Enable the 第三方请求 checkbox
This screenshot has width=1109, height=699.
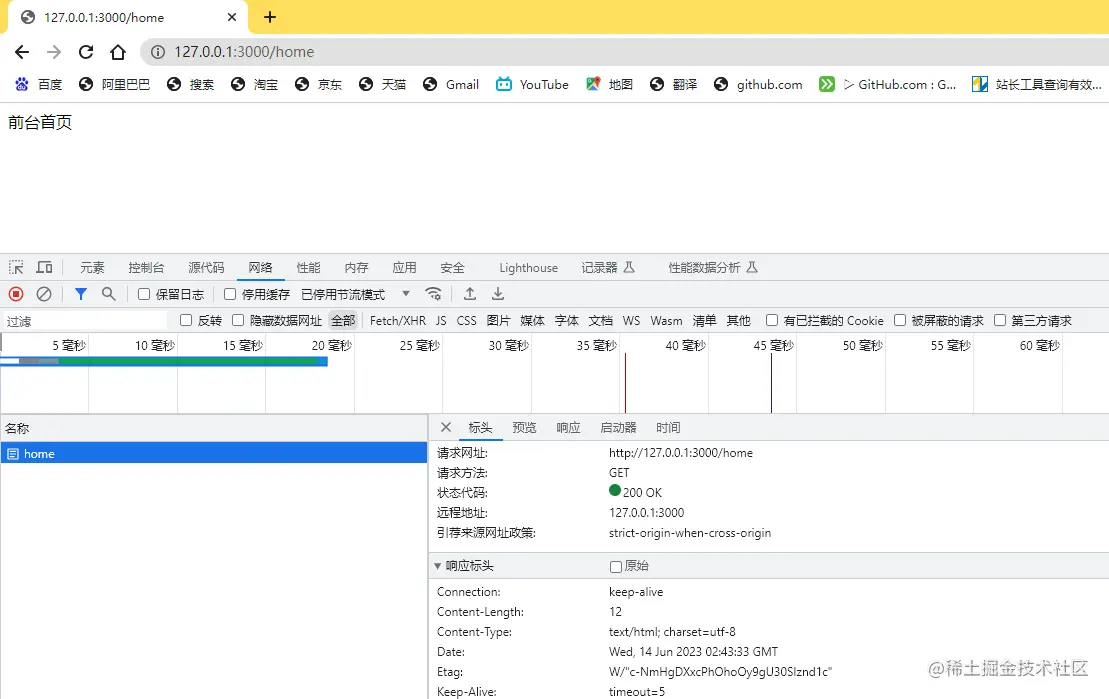click(x=1000, y=320)
